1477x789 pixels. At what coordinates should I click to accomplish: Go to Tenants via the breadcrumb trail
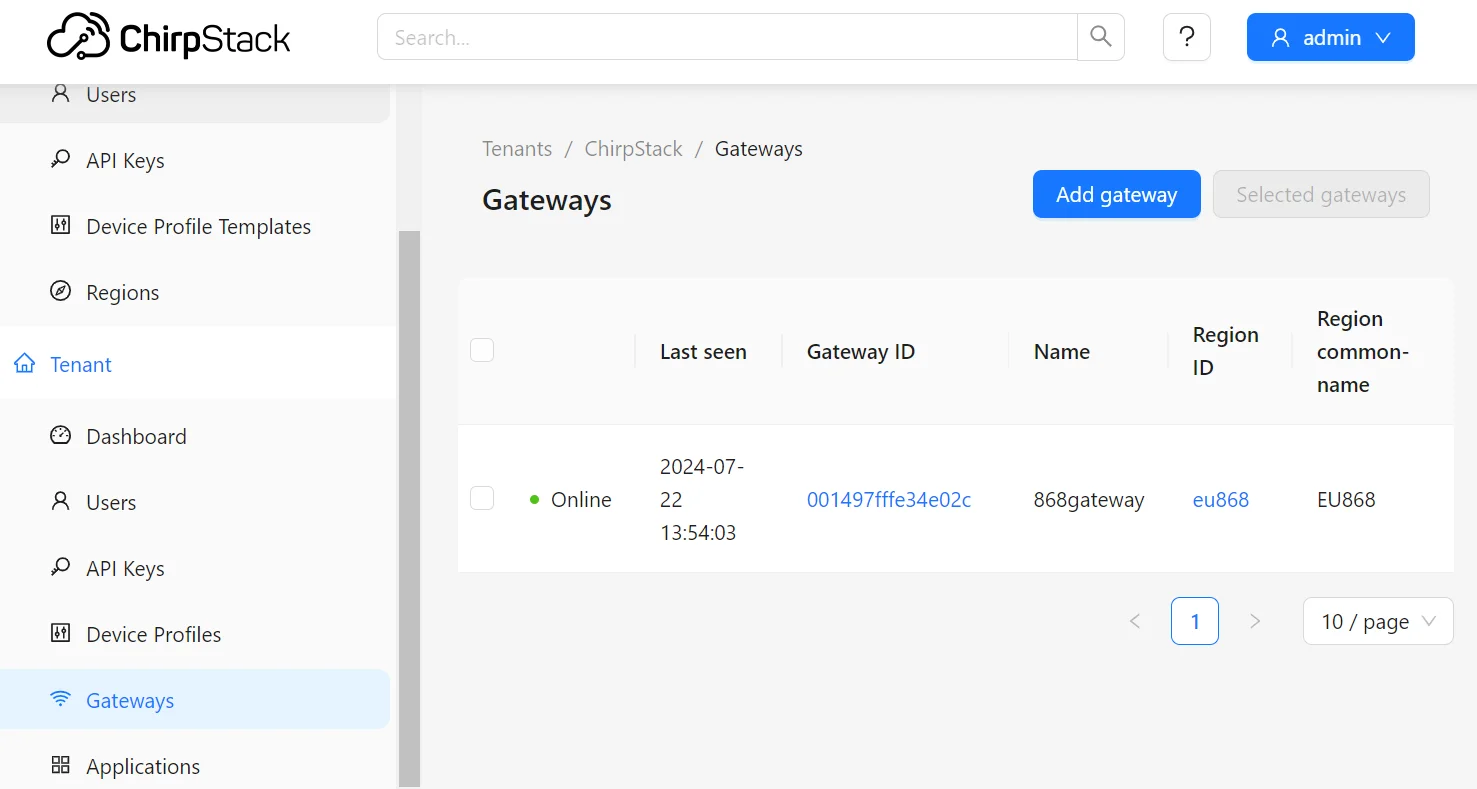tap(517, 148)
